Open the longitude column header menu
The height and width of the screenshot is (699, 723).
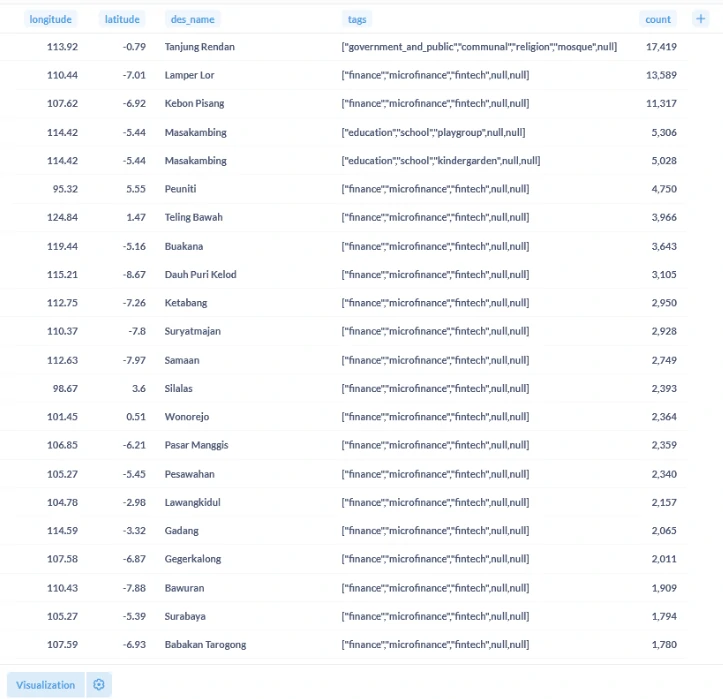pyautogui.click(x=51, y=19)
